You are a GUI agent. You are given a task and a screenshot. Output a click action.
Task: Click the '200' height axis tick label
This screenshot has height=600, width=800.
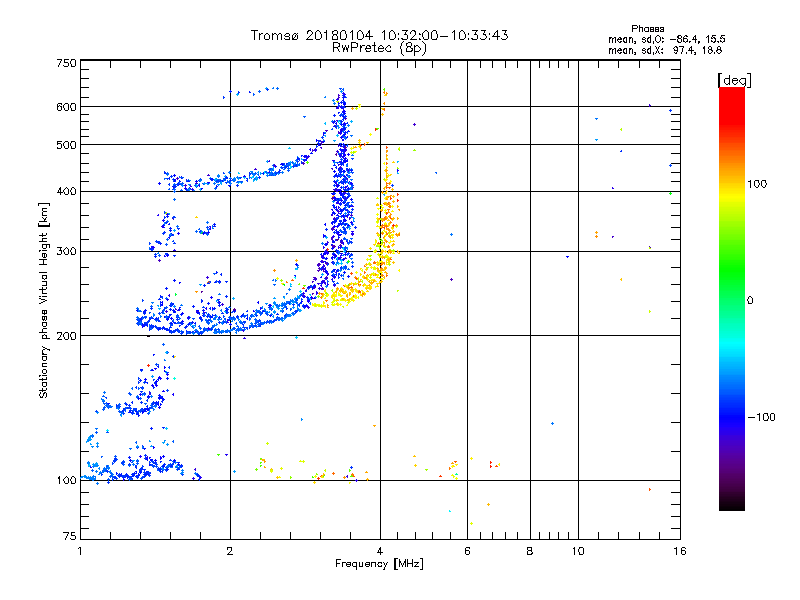(66, 336)
